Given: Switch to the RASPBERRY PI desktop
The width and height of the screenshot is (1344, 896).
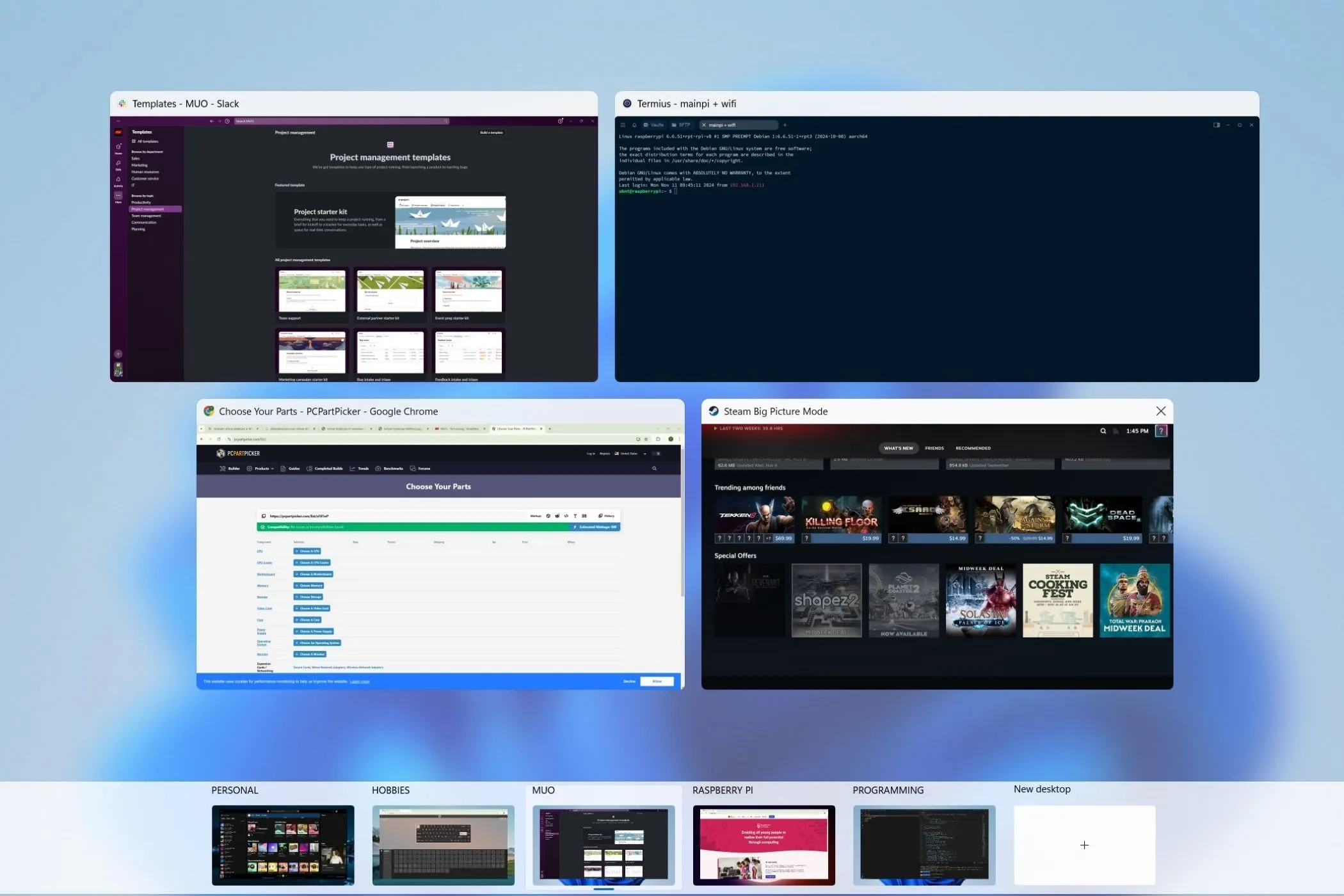Looking at the screenshot, I should [x=764, y=845].
